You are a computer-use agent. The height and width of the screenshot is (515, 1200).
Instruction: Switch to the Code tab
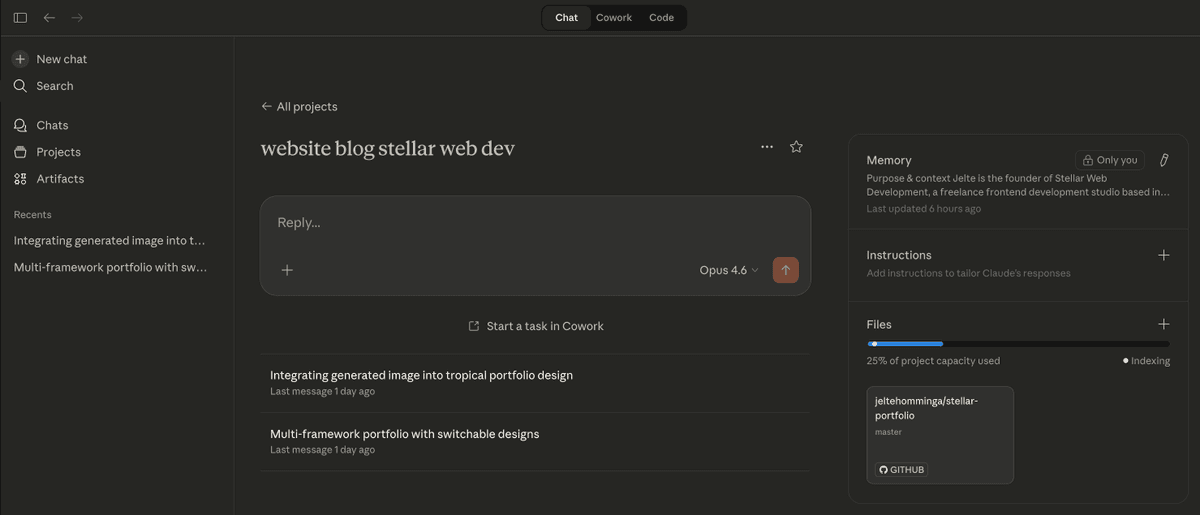661,18
